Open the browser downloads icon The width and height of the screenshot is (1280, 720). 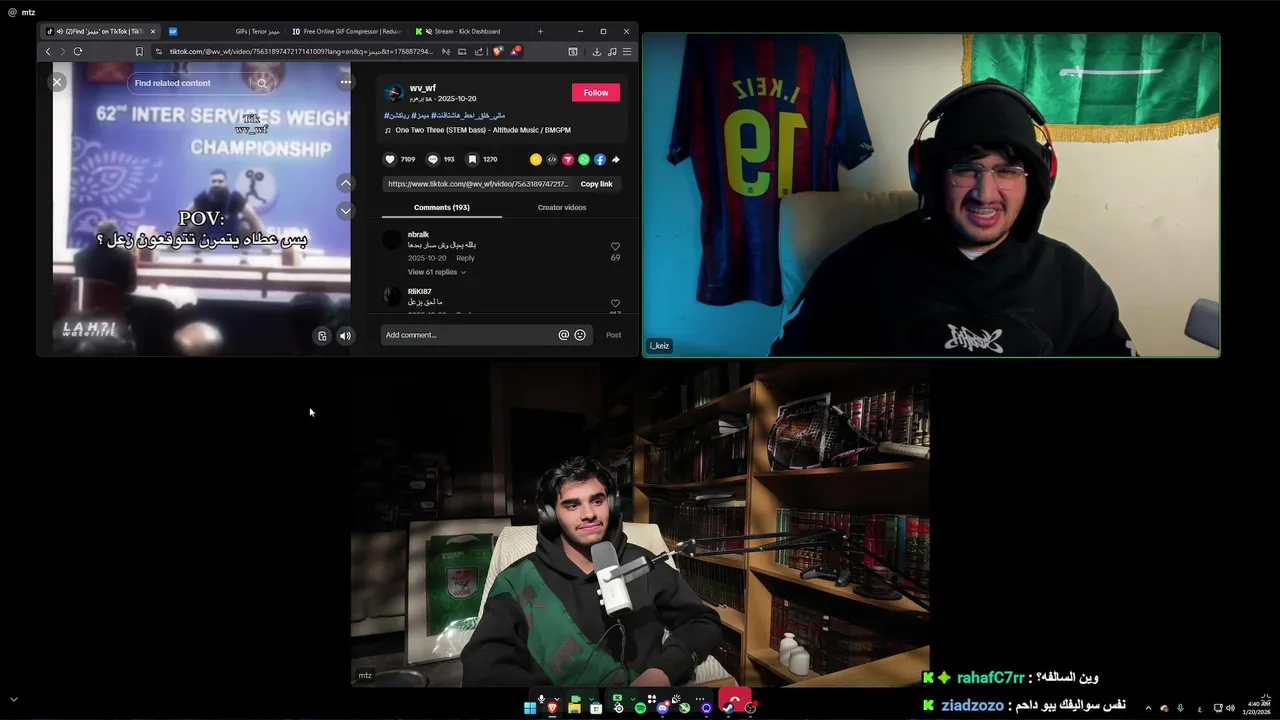[x=597, y=51]
